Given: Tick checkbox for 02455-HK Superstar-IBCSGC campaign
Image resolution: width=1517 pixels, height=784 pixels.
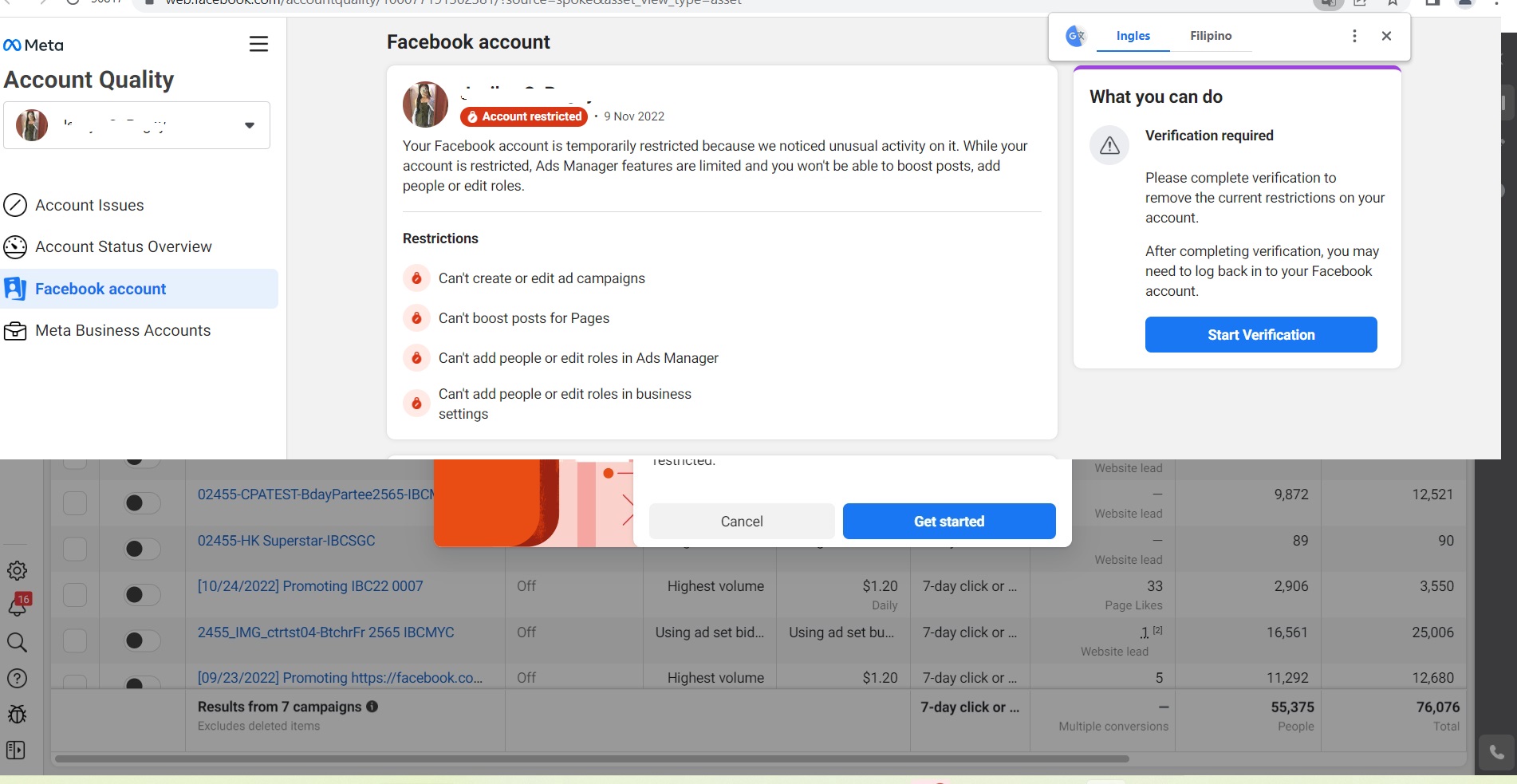Looking at the screenshot, I should tap(75, 549).
